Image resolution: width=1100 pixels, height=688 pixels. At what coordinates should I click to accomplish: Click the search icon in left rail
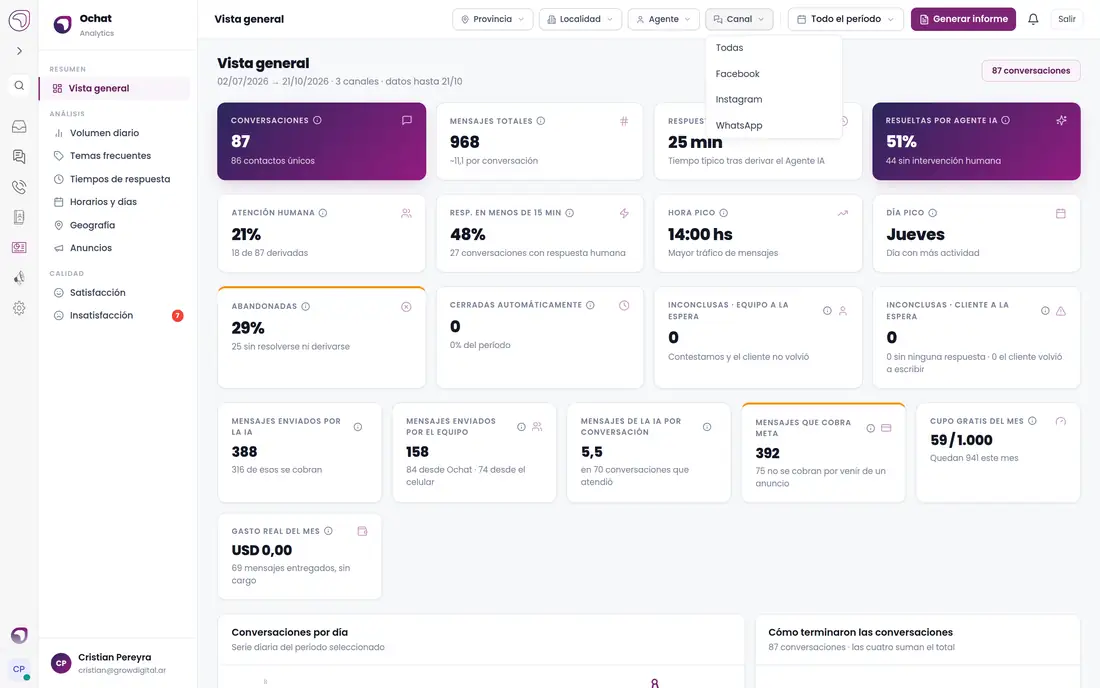(x=19, y=86)
